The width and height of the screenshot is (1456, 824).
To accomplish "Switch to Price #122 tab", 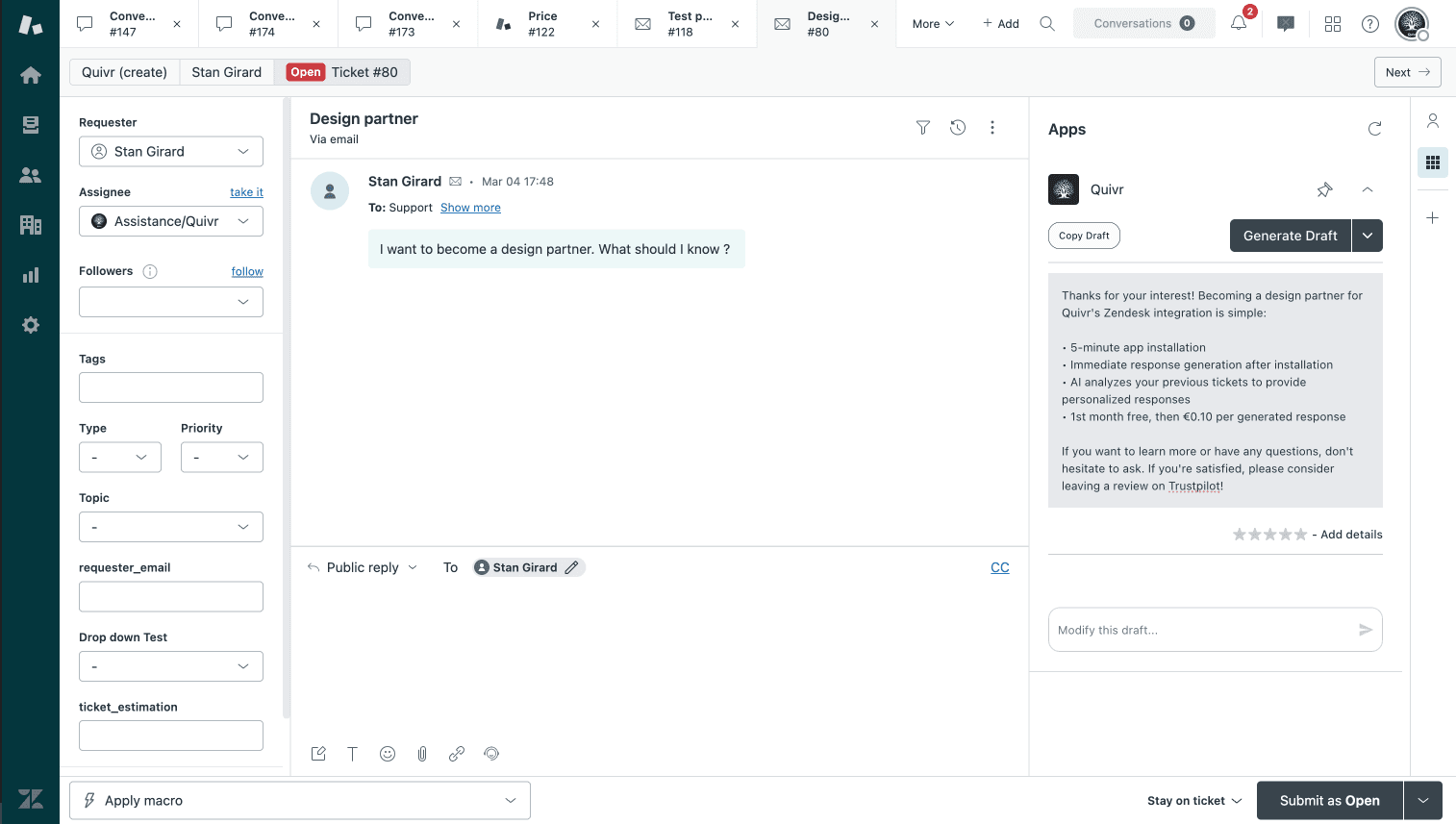I will click(548, 24).
